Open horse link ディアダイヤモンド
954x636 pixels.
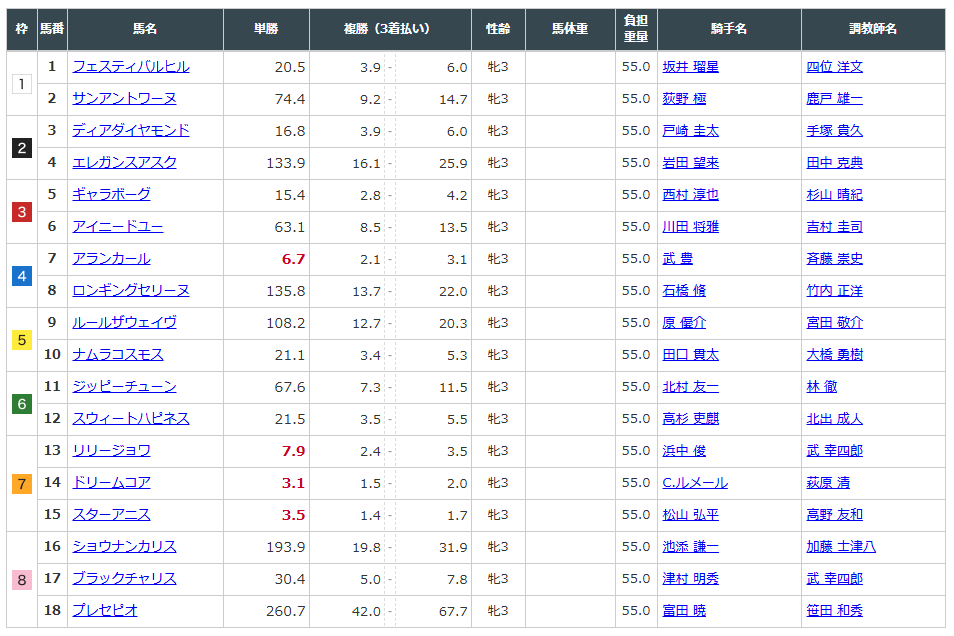pos(130,131)
